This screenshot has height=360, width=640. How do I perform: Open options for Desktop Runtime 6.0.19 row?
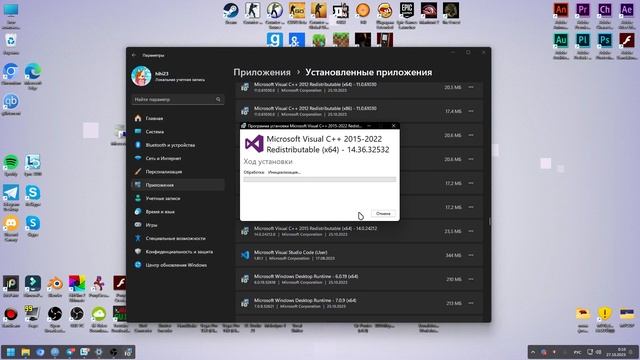point(471,279)
